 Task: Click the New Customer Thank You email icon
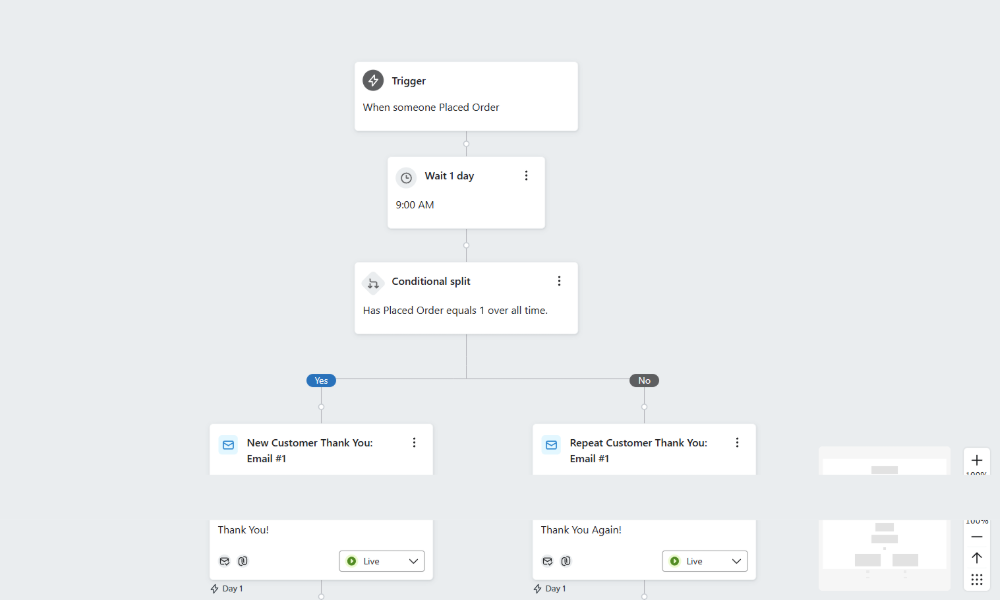(x=228, y=445)
